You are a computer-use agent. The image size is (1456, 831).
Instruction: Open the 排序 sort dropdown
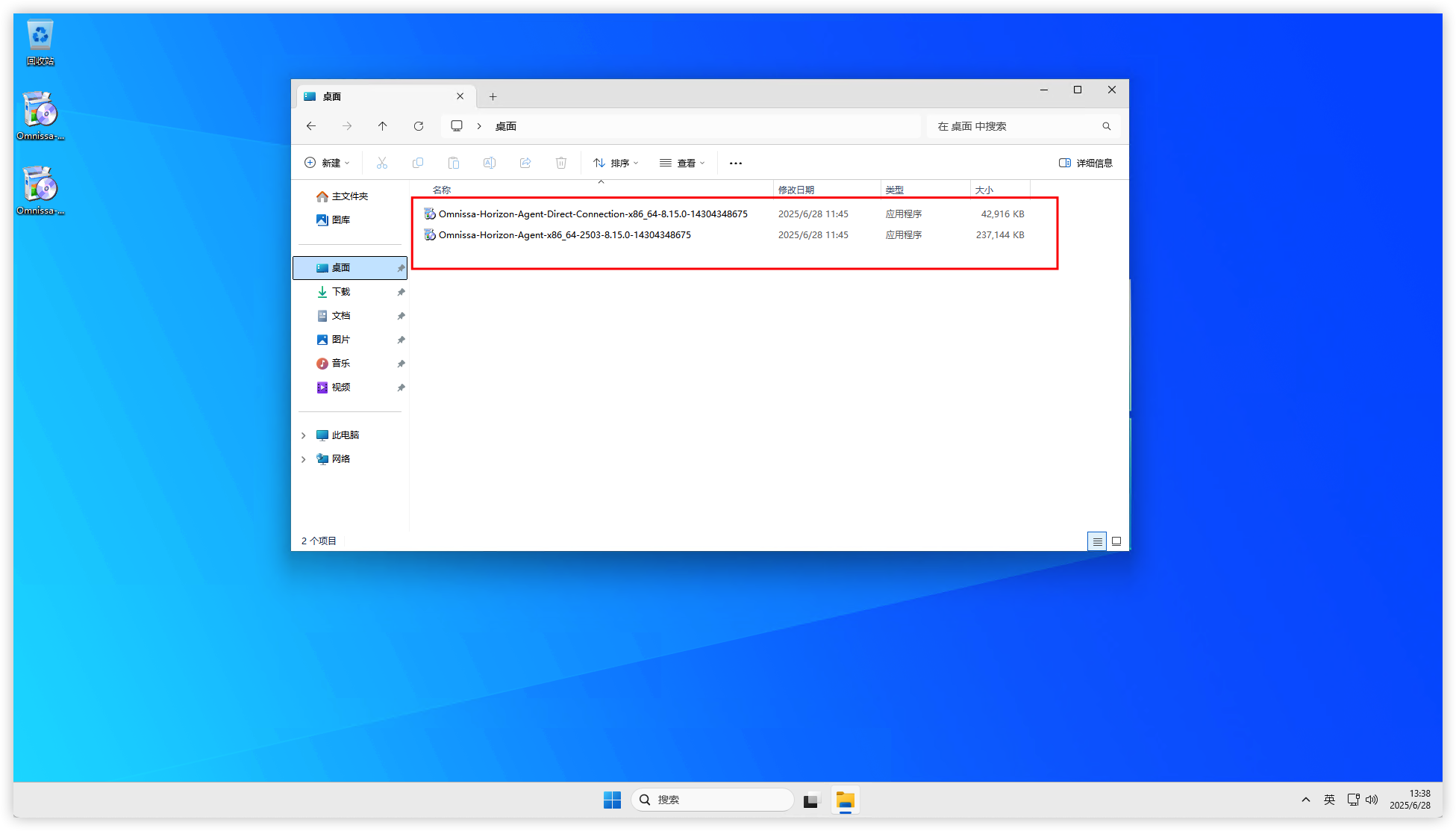(x=616, y=163)
